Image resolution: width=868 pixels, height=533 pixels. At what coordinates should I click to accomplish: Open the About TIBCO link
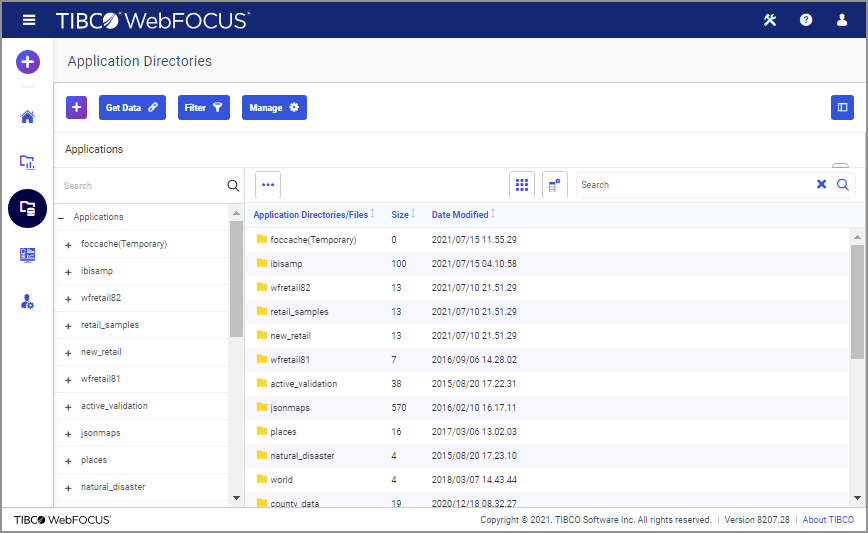(828, 520)
